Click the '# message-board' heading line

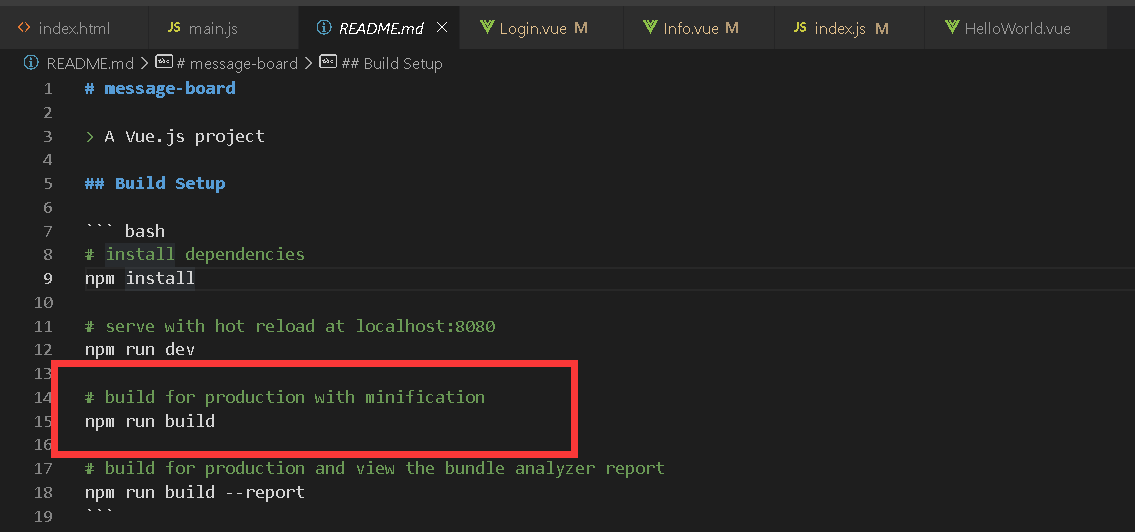coord(160,88)
